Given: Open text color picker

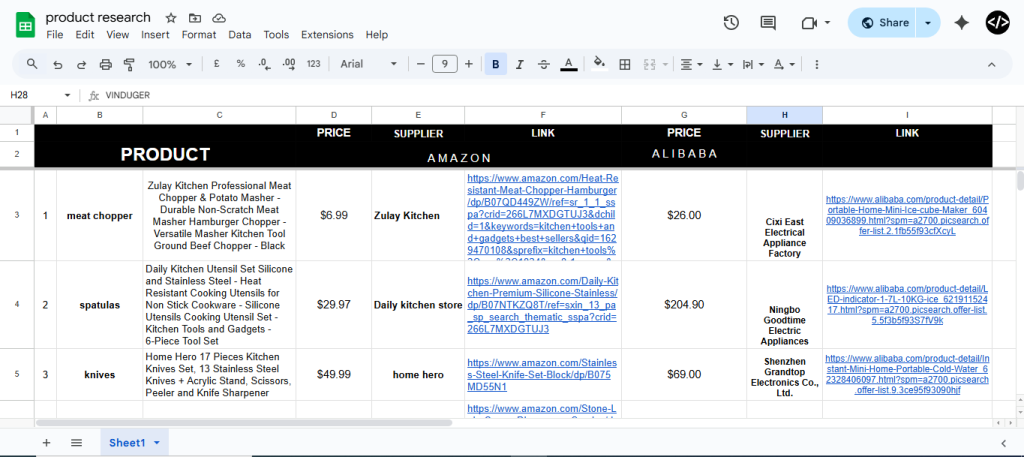Looking at the screenshot, I should click(569, 64).
